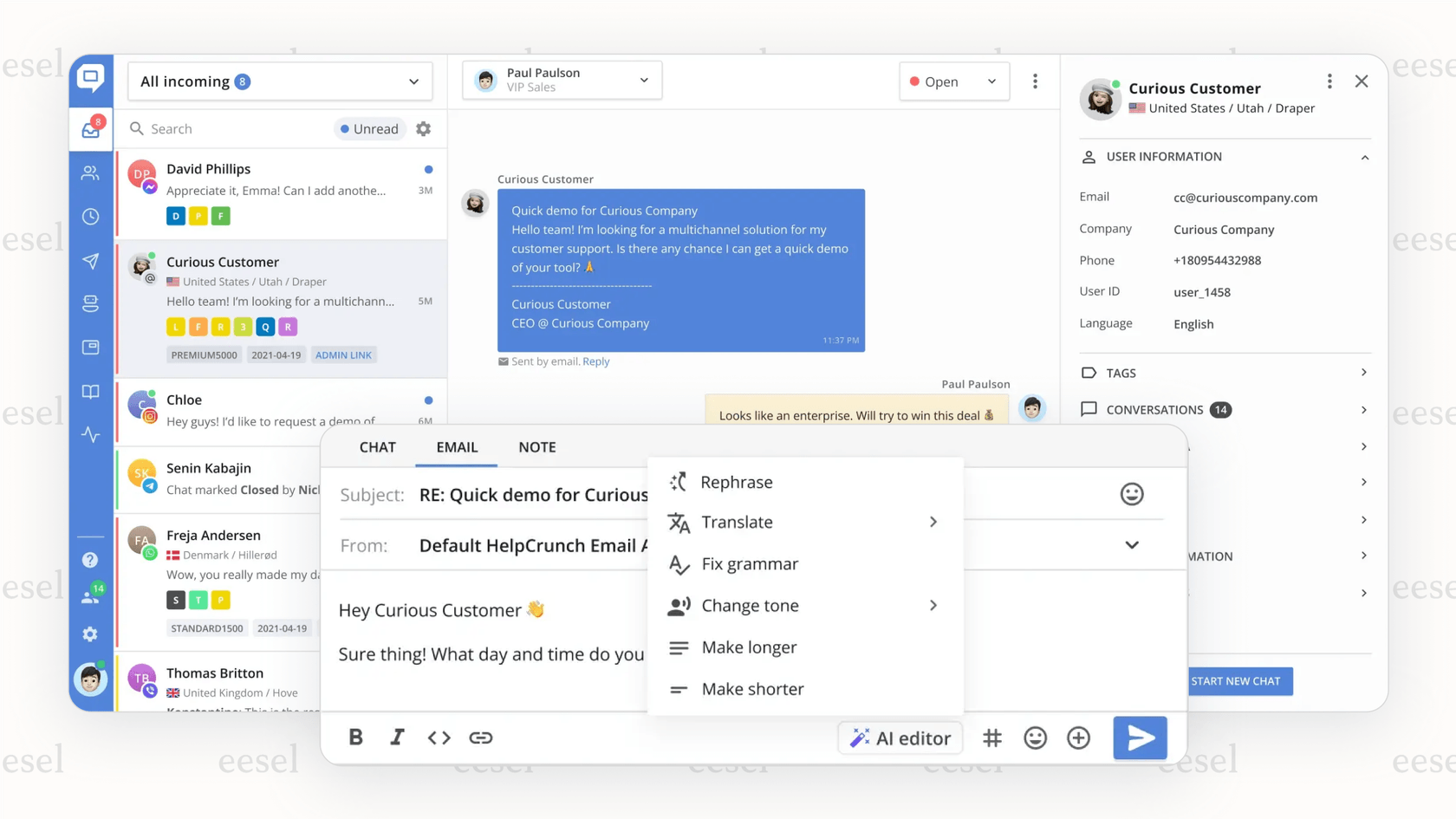Insert a link using the chain icon
Viewport: 1456px width, 819px height.
tap(482, 738)
